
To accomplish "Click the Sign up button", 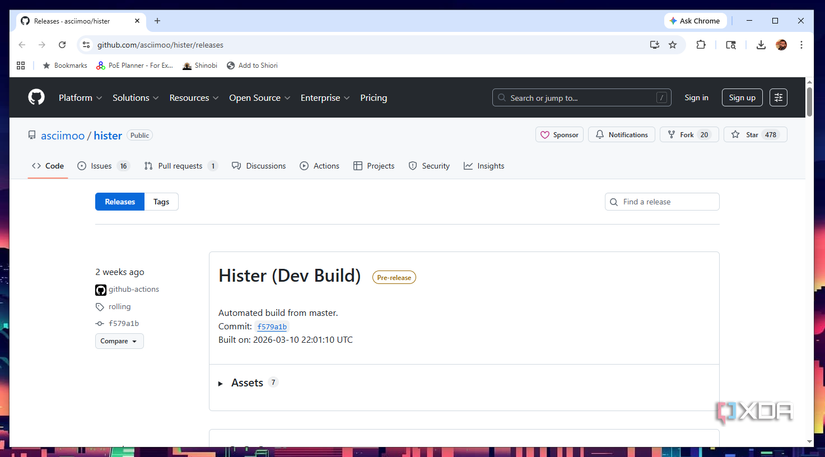I will click(x=742, y=97).
